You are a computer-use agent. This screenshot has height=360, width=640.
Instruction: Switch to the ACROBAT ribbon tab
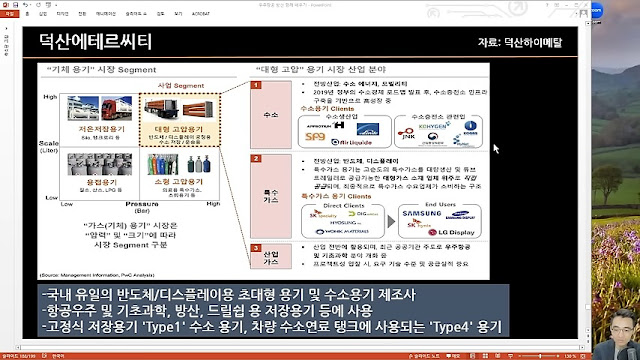point(200,13)
